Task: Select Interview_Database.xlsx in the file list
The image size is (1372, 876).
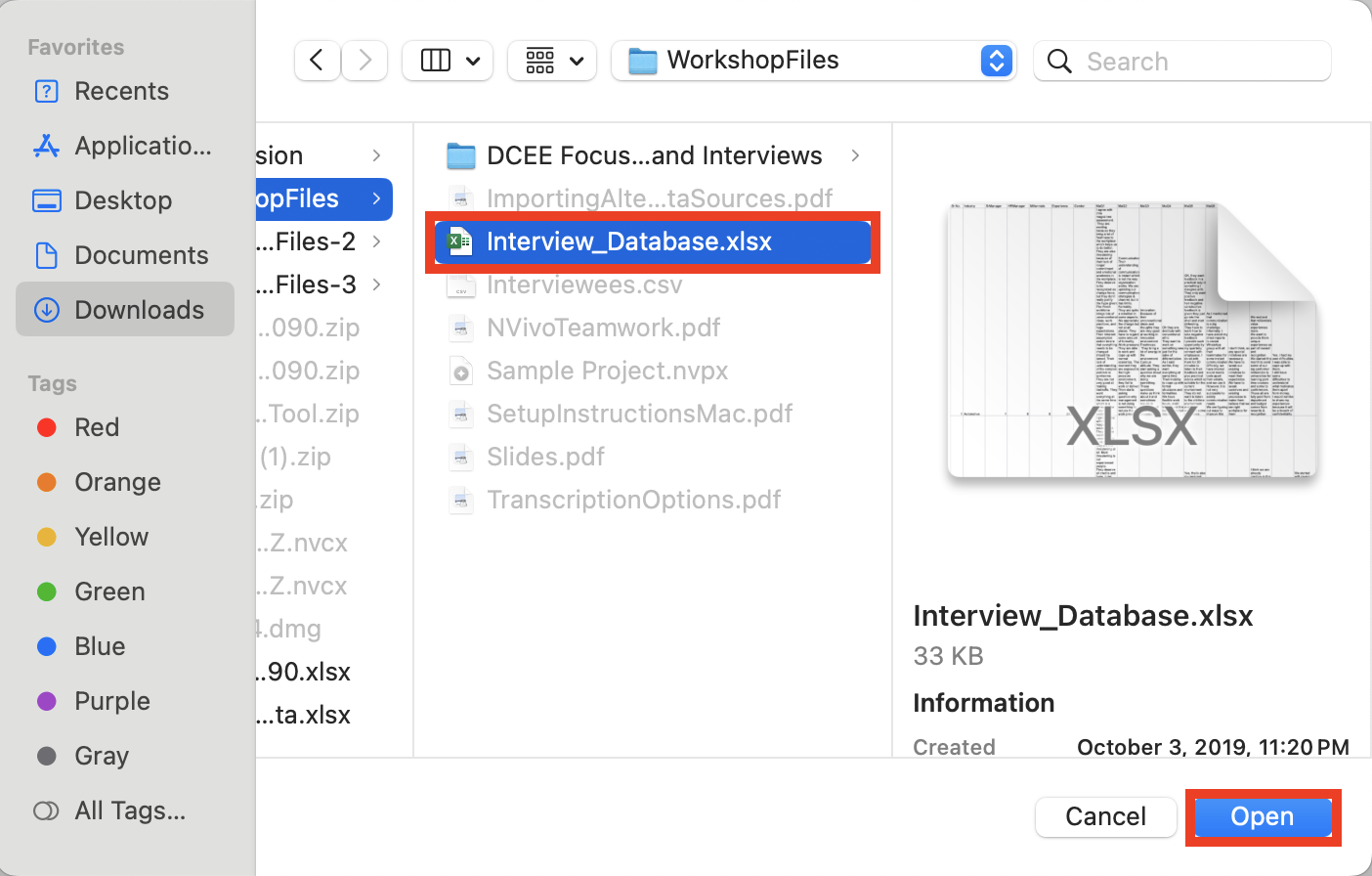Action: tap(652, 241)
